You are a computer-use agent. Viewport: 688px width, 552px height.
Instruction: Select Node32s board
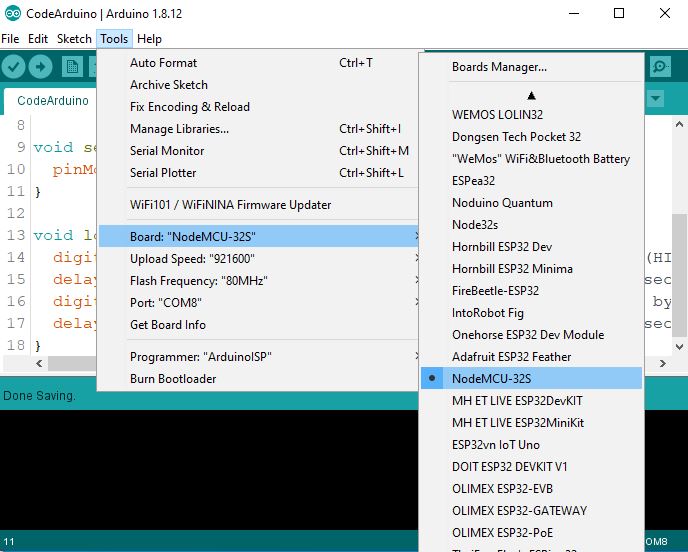(x=531, y=224)
